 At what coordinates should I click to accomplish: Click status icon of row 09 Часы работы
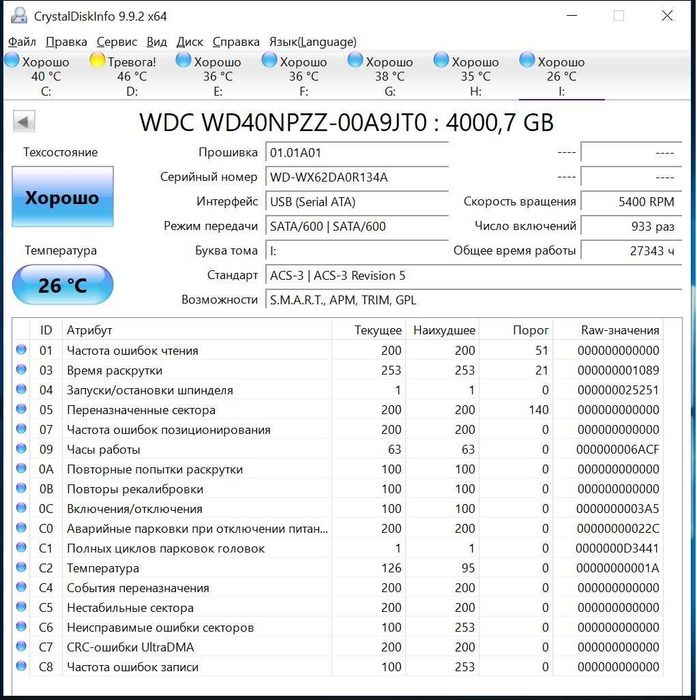(x=21, y=448)
